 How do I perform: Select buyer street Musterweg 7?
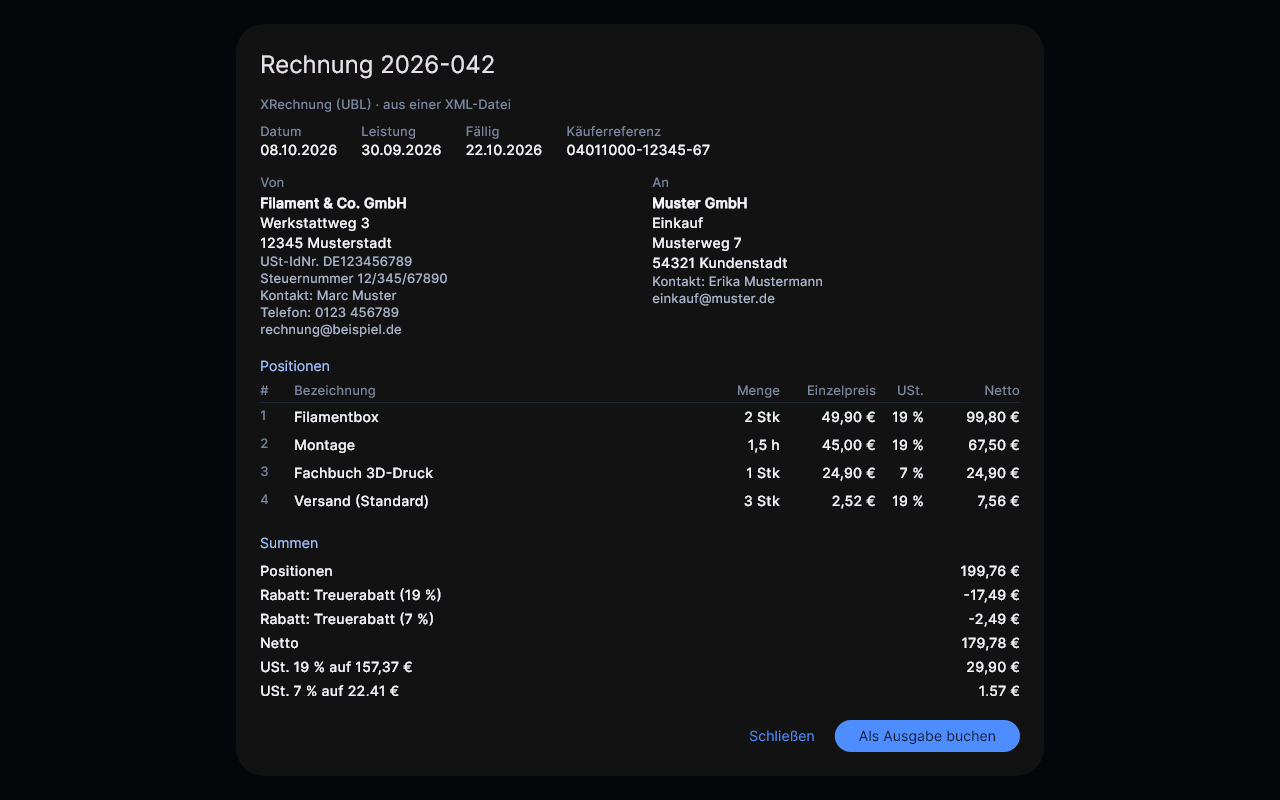pyautogui.click(x=697, y=243)
